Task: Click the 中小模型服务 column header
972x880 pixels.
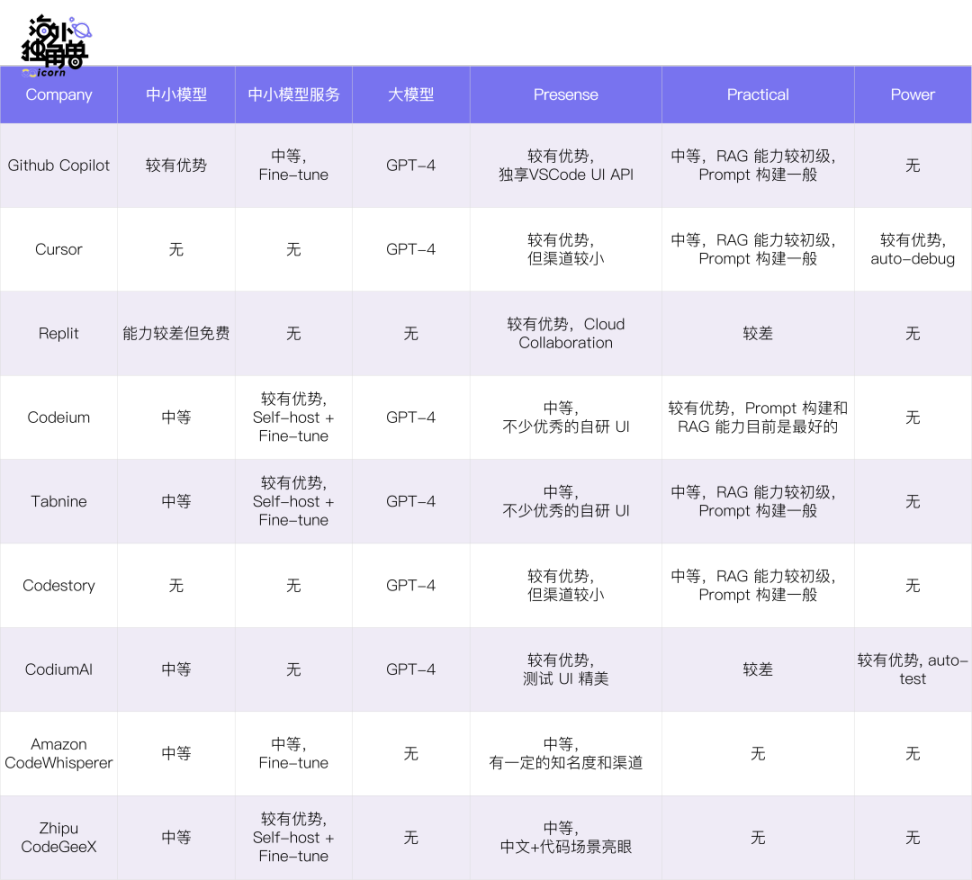Action: click(293, 95)
